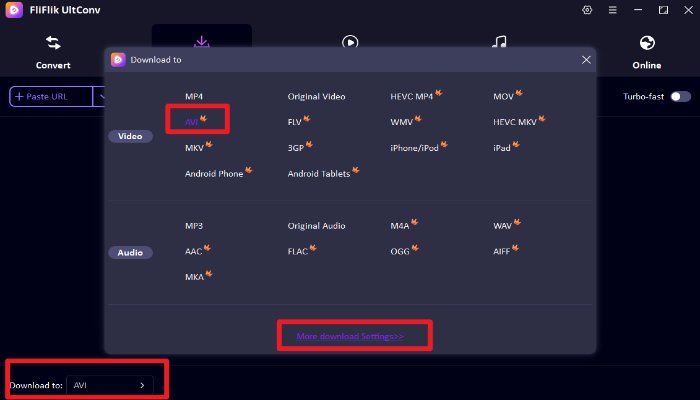The height and width of the screenshot is (400, 700).
Task: Switch to the Convert tab
Action: point(53,53)
